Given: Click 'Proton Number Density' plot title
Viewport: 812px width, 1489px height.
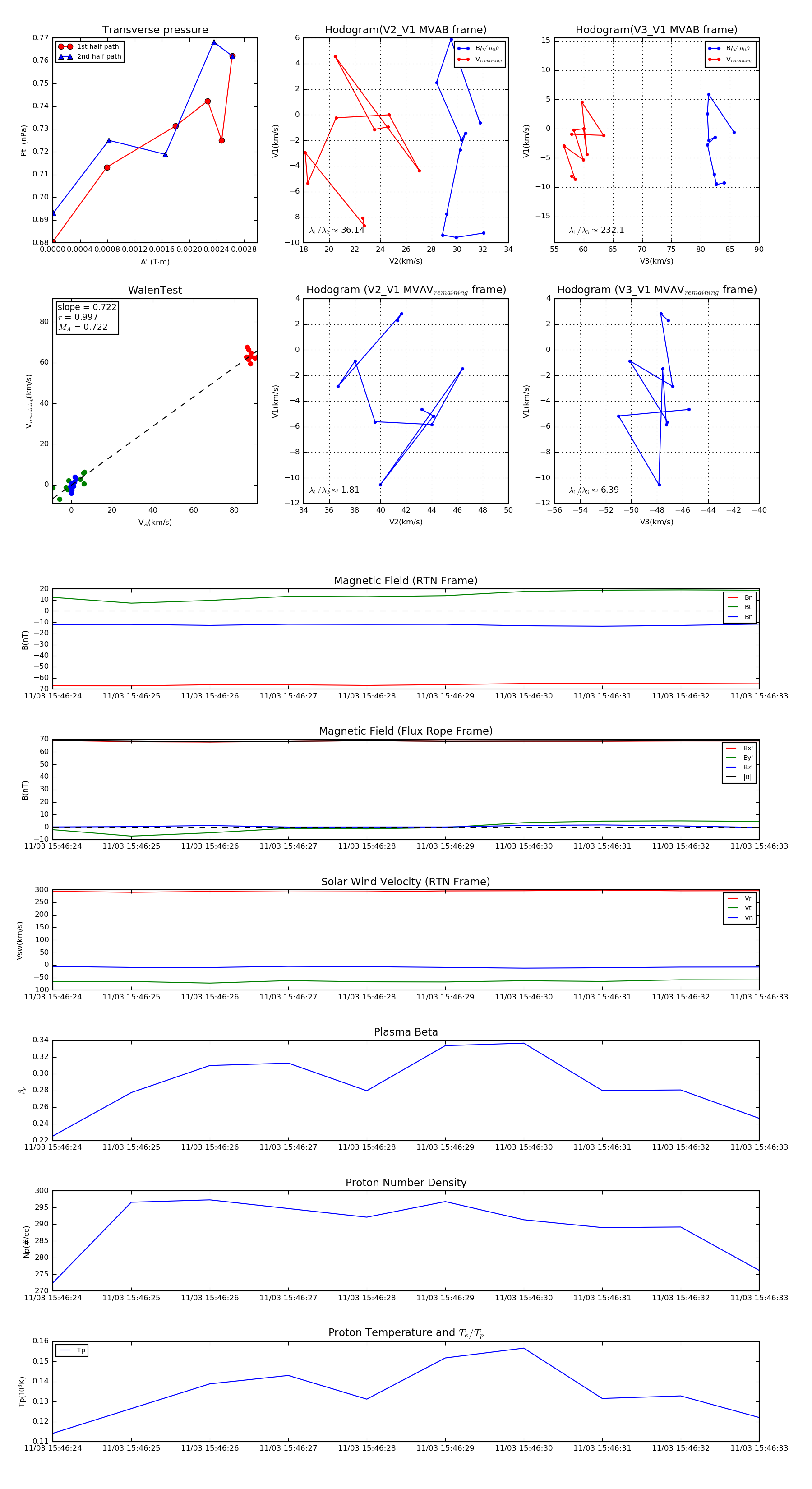Looking at the screenshot, I should pos(406,1183).
